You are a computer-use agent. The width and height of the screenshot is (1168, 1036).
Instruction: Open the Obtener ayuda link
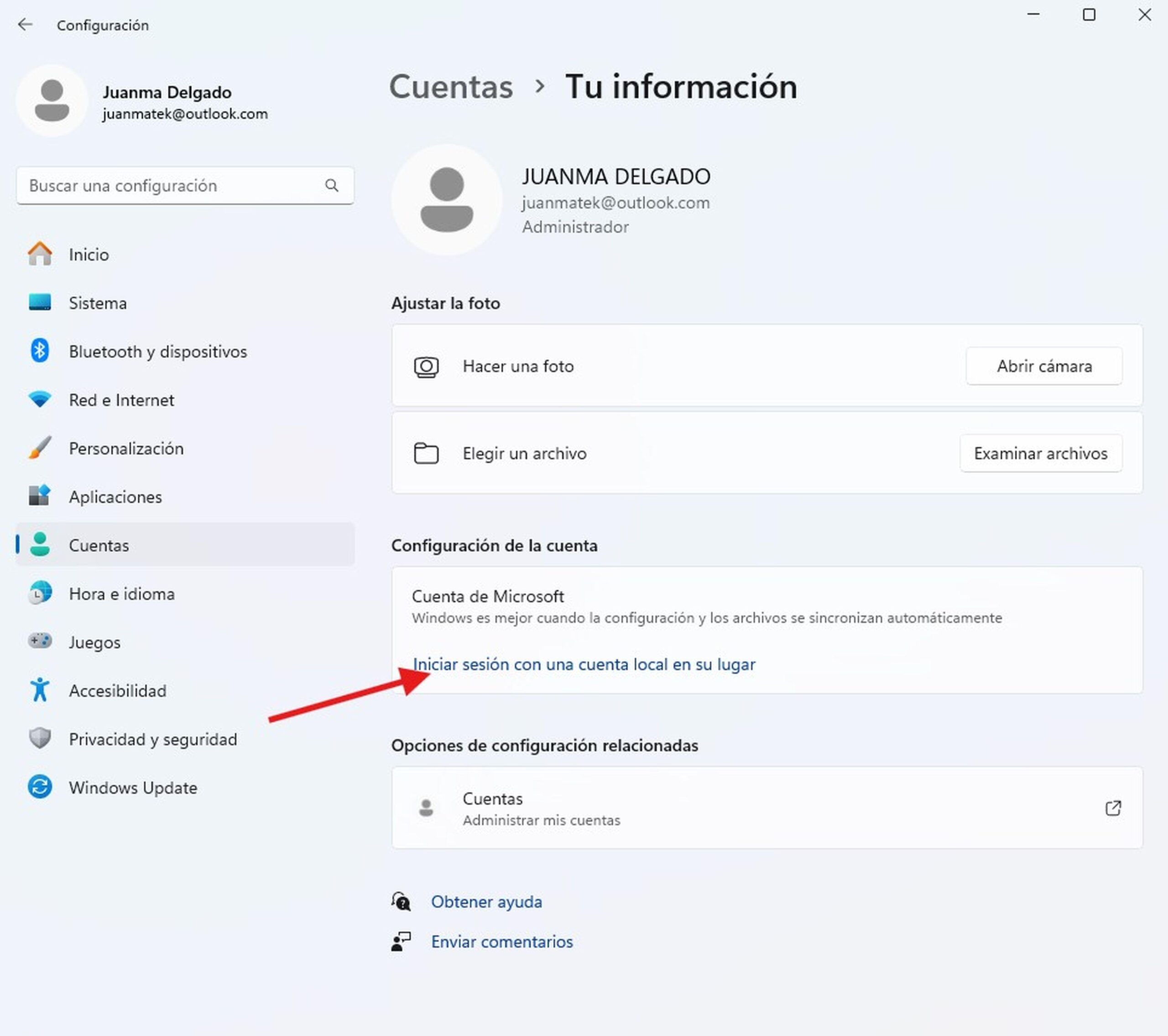pyautogui.click(x=486, y=902)
